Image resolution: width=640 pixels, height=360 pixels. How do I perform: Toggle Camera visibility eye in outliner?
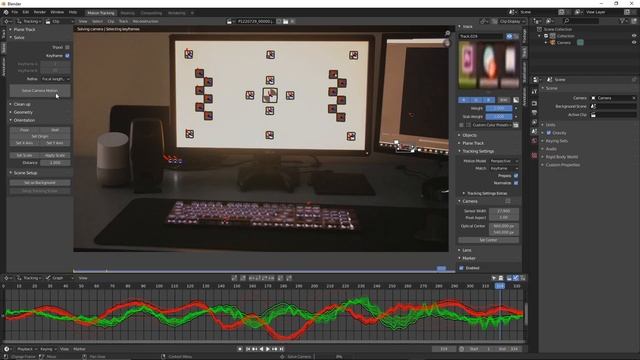coord(634,42)
